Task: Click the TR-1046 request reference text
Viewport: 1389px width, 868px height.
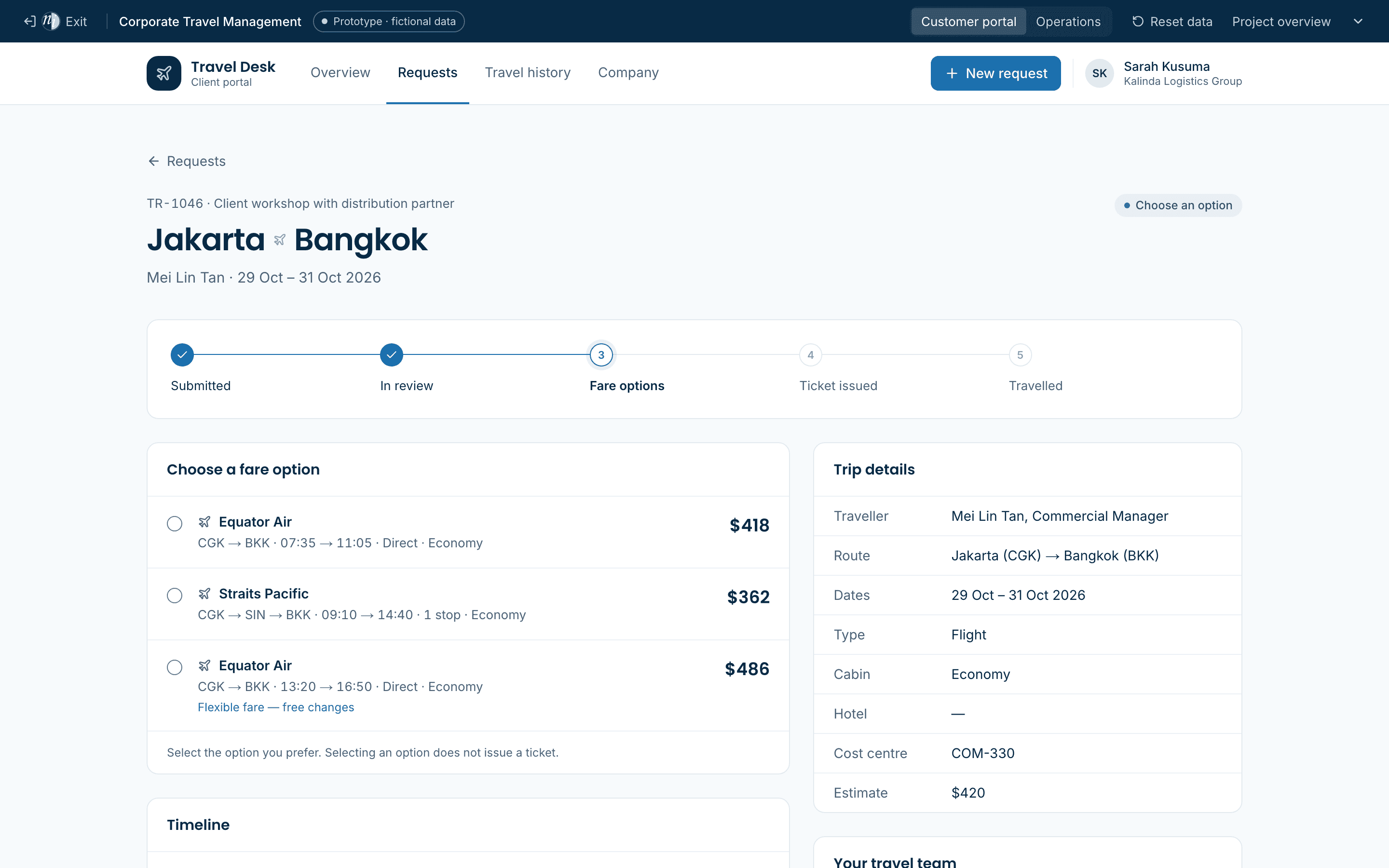Action: click(x=175, y=204)
